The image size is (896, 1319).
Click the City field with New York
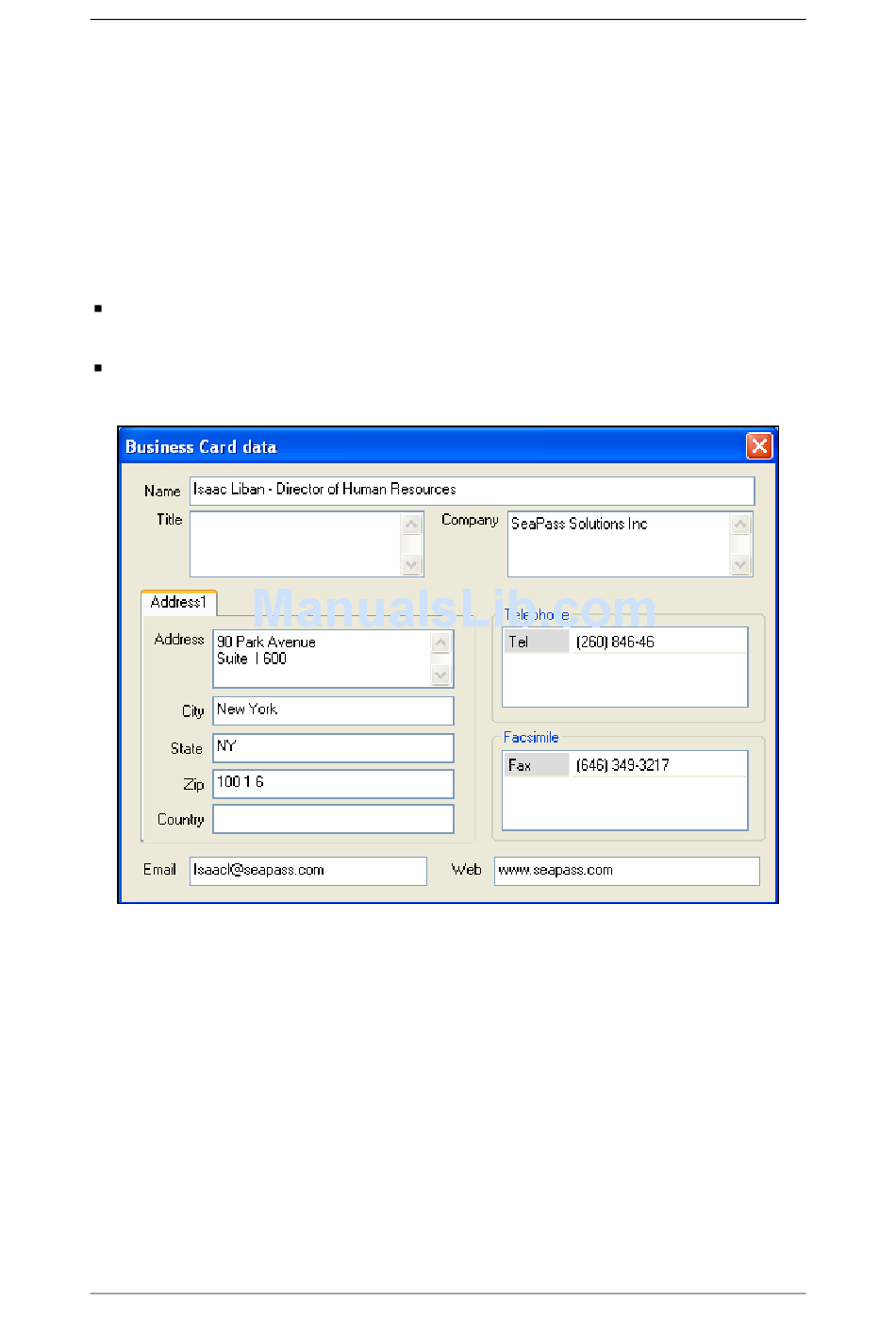(x=333, y=710)
